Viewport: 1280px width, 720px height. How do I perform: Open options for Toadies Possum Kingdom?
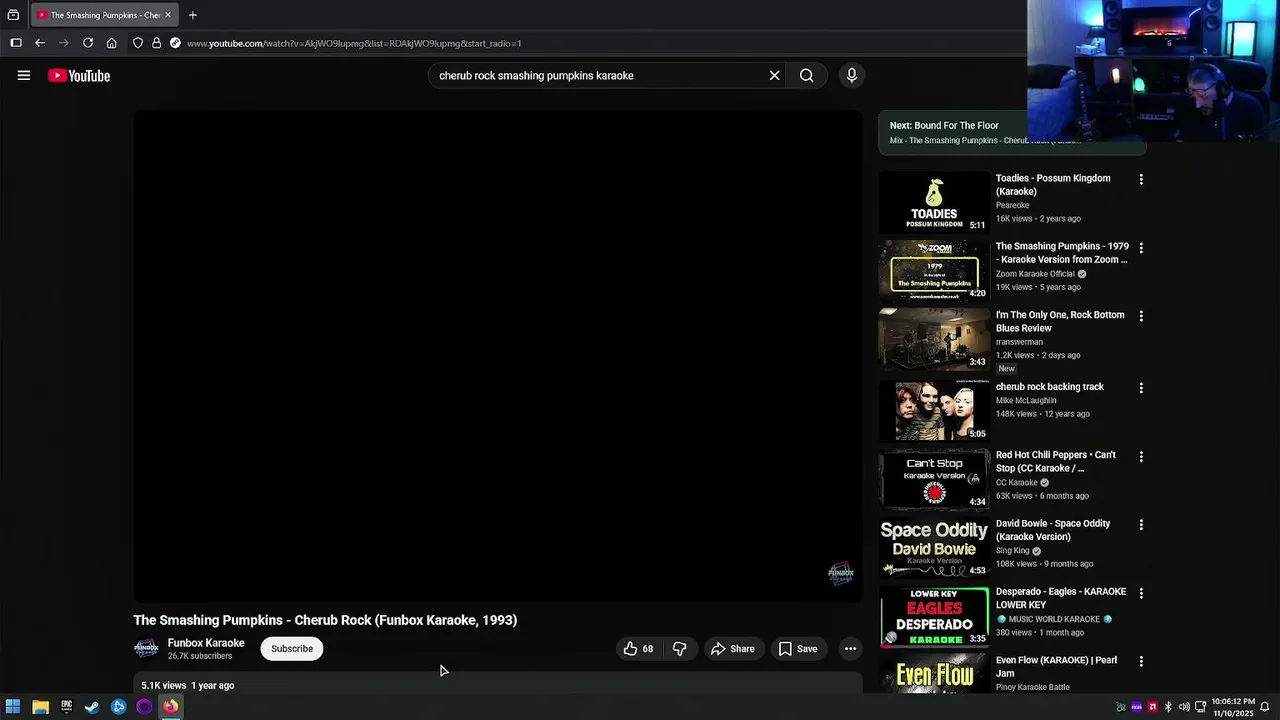(x=1141, y=180)
